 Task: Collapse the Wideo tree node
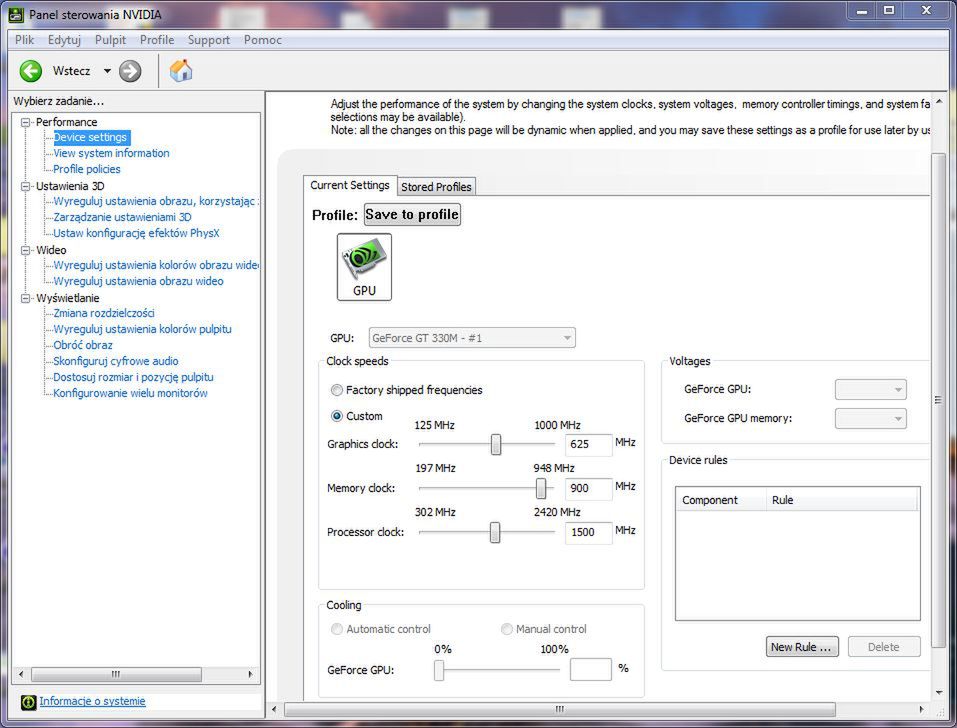click(26, 250)
